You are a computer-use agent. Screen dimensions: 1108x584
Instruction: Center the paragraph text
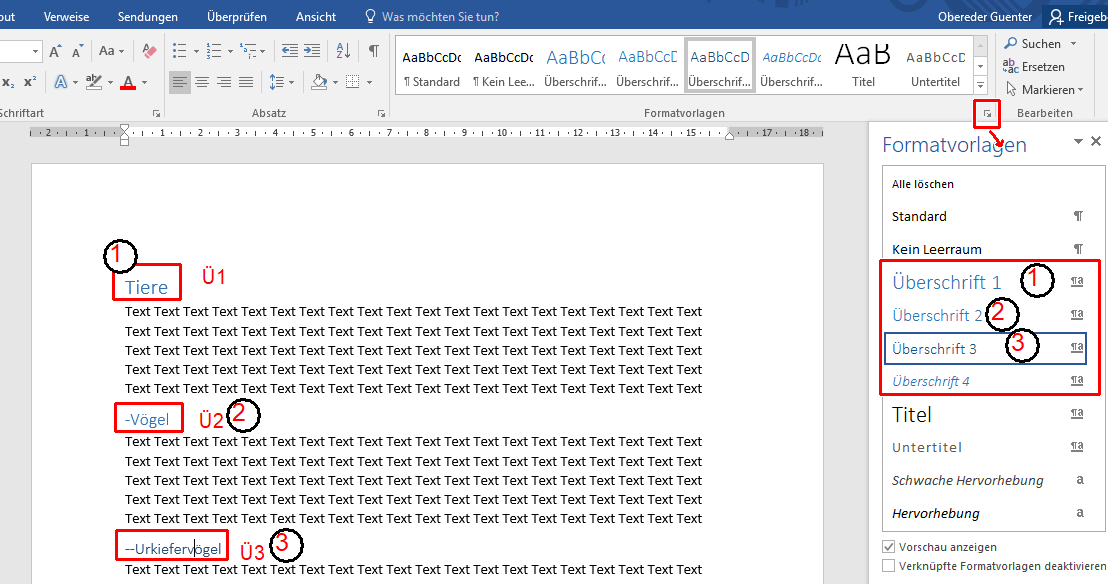coord(202,83)
